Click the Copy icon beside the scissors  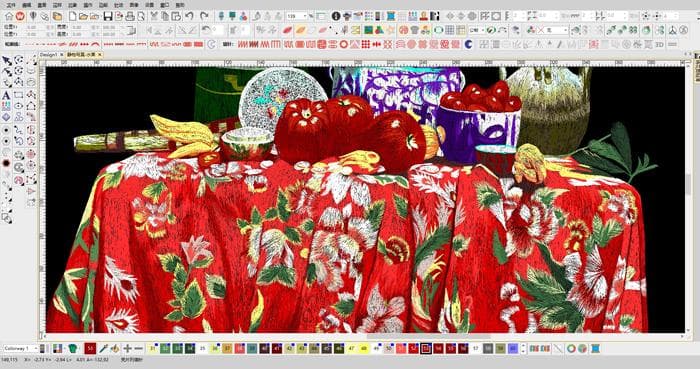point(165,17)
